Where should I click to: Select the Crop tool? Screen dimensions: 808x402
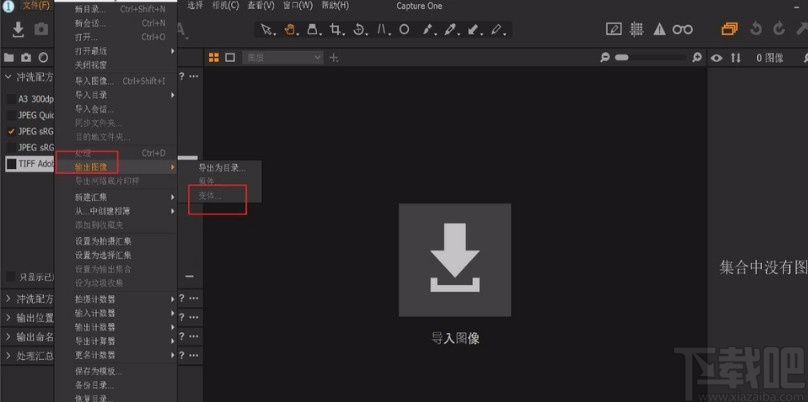click(336, 29)
